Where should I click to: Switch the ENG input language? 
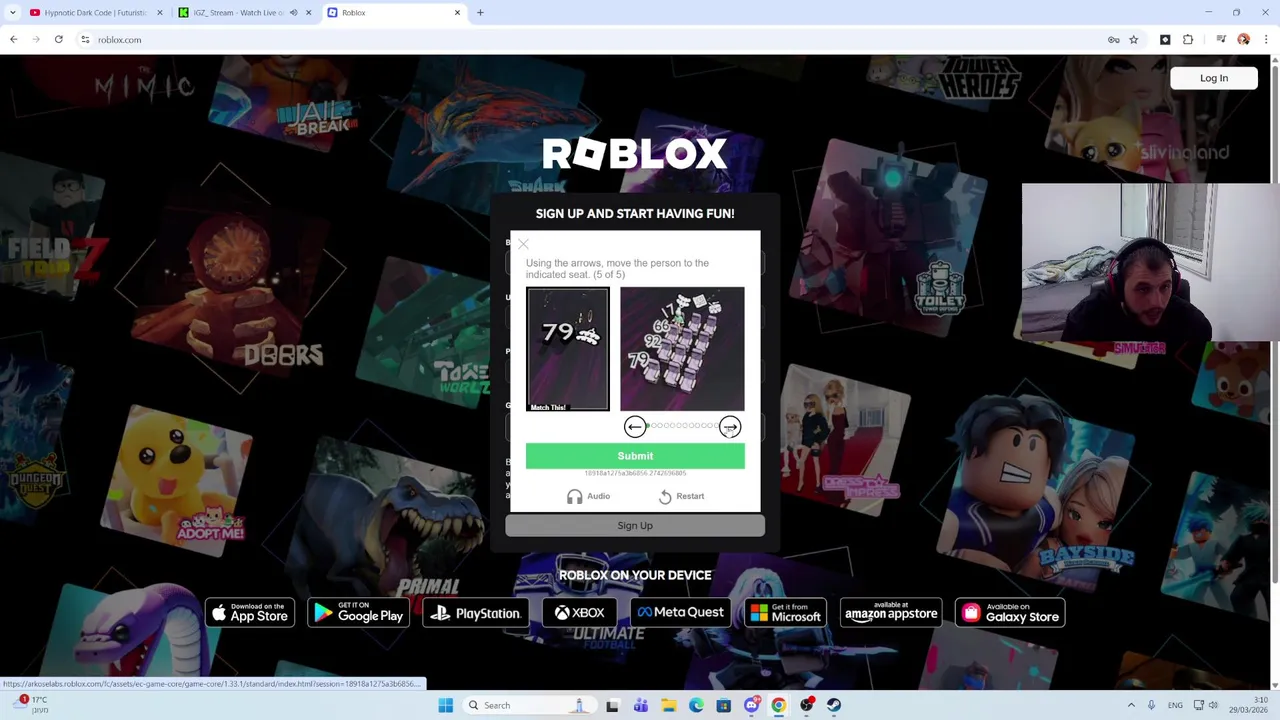pyautogui.click(x=1176, y=705)
